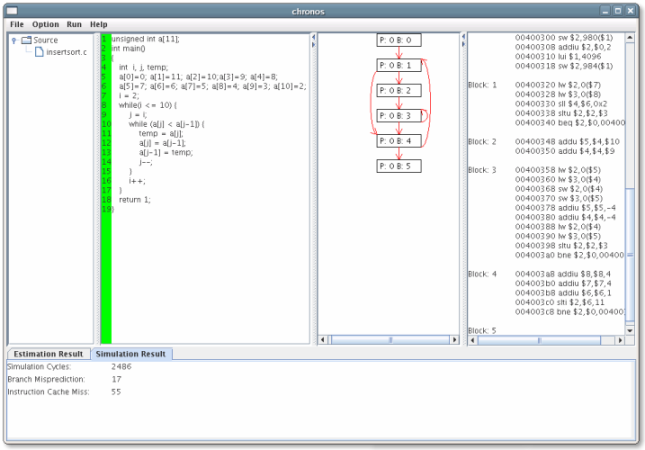Image resolution: width=645 pixels, height=450 pixels.
Task: Click source line 'while (a[j] < a[j-1]) {'
Action: [167, 124]
